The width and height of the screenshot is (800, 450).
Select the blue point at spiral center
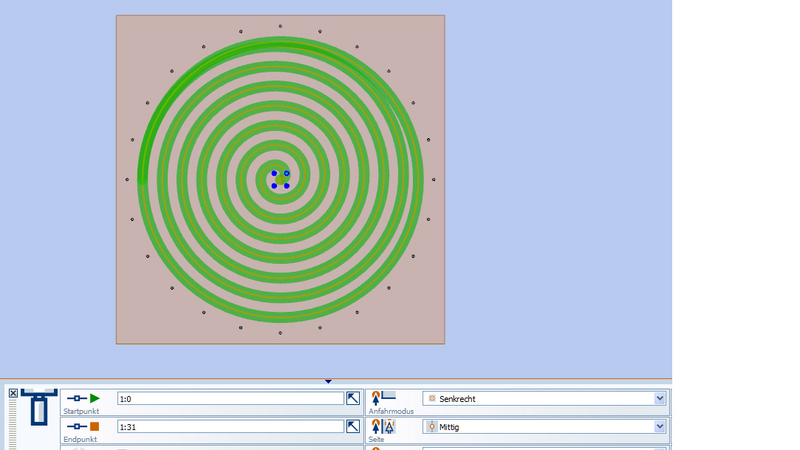286,173
